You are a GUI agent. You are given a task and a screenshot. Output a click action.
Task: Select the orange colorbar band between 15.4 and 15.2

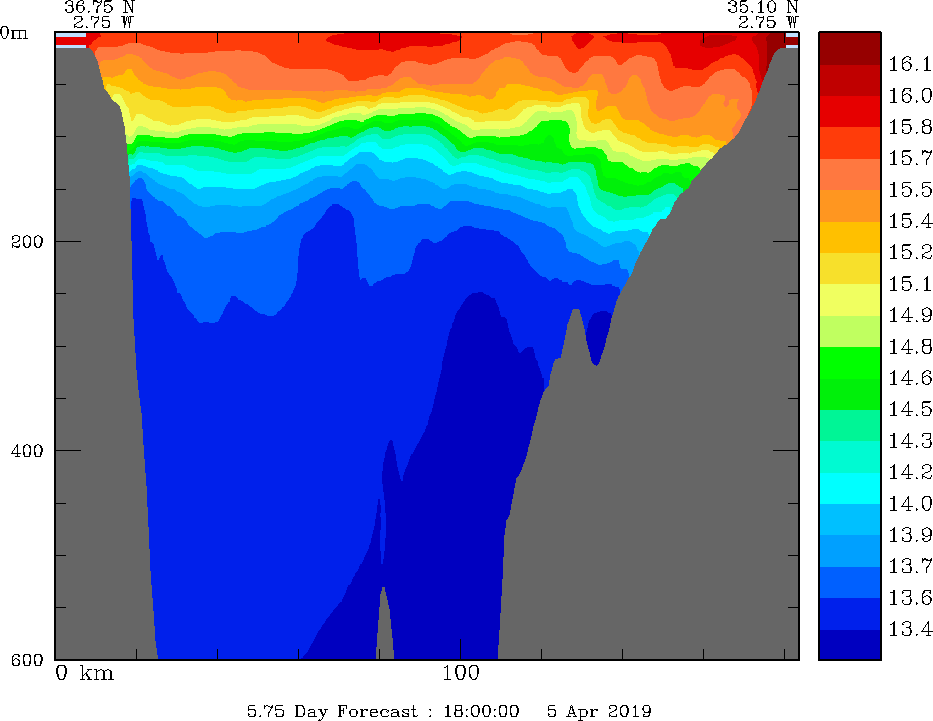[x=849, y=237]
